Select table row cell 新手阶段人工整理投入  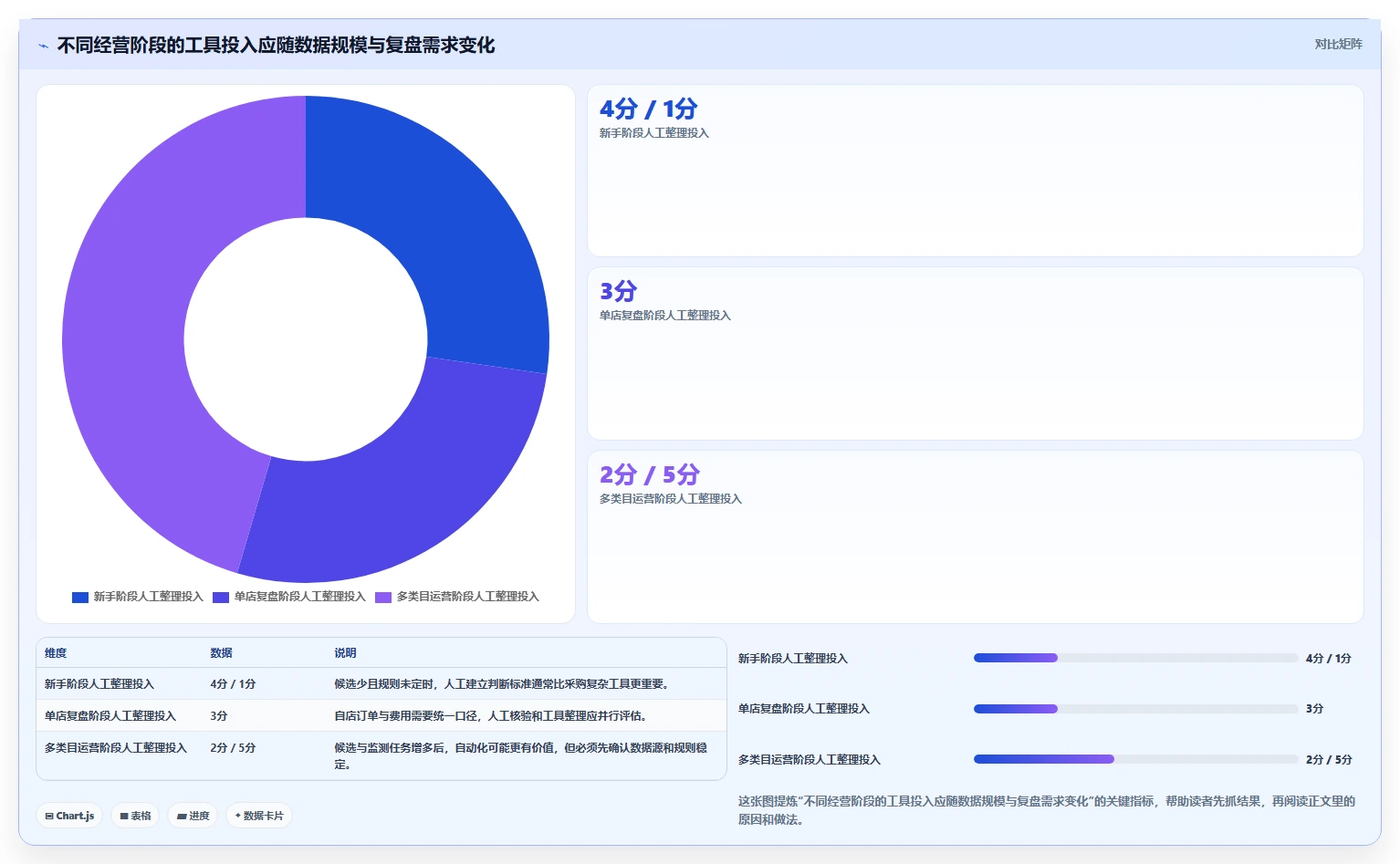point(99,684)
